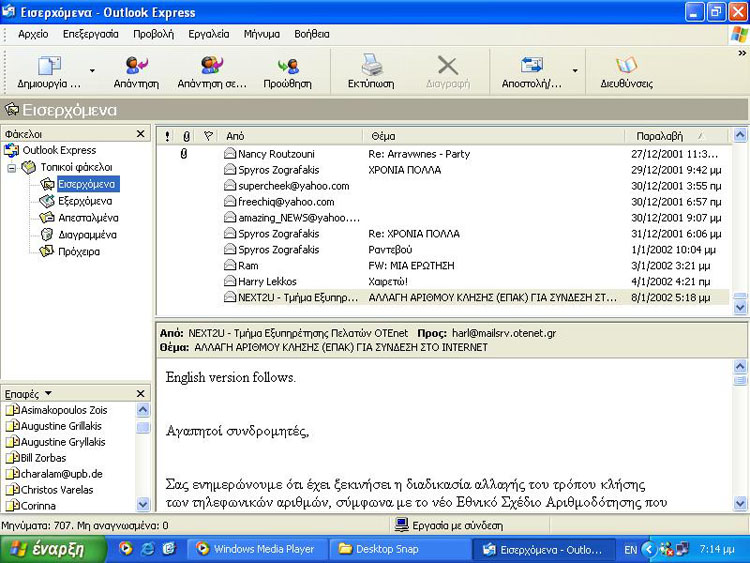
Task: Select the message from freechiq@yahoo.com
Action: 443,201
